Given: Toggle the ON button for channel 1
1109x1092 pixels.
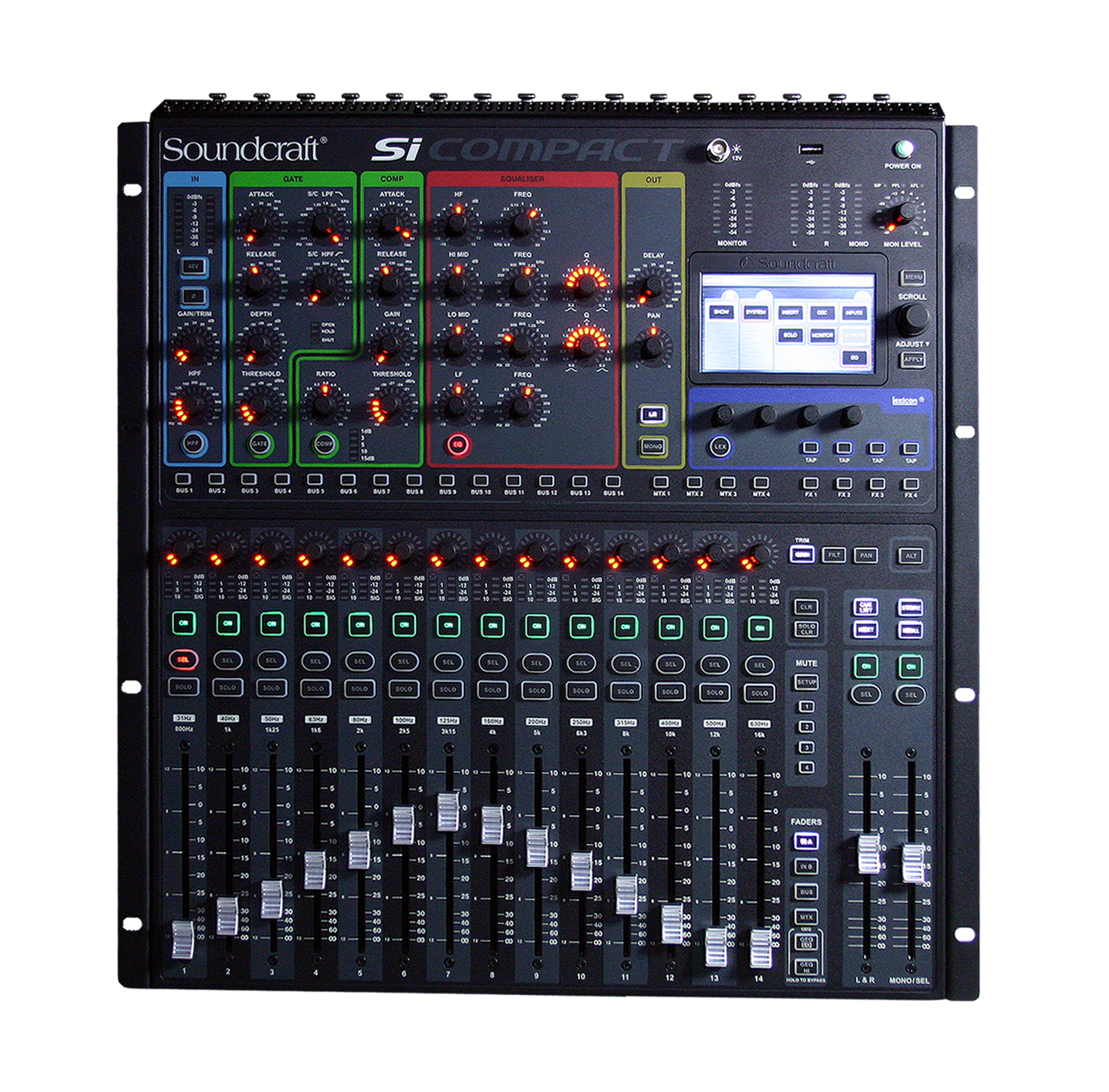Looking at the screenshot, I should click(184, 623).
